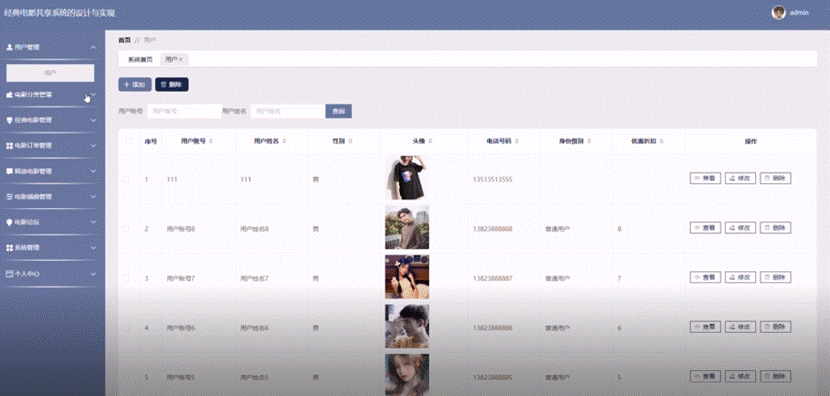View 用户账号8 with 查看 eye button

click(705, 228)
